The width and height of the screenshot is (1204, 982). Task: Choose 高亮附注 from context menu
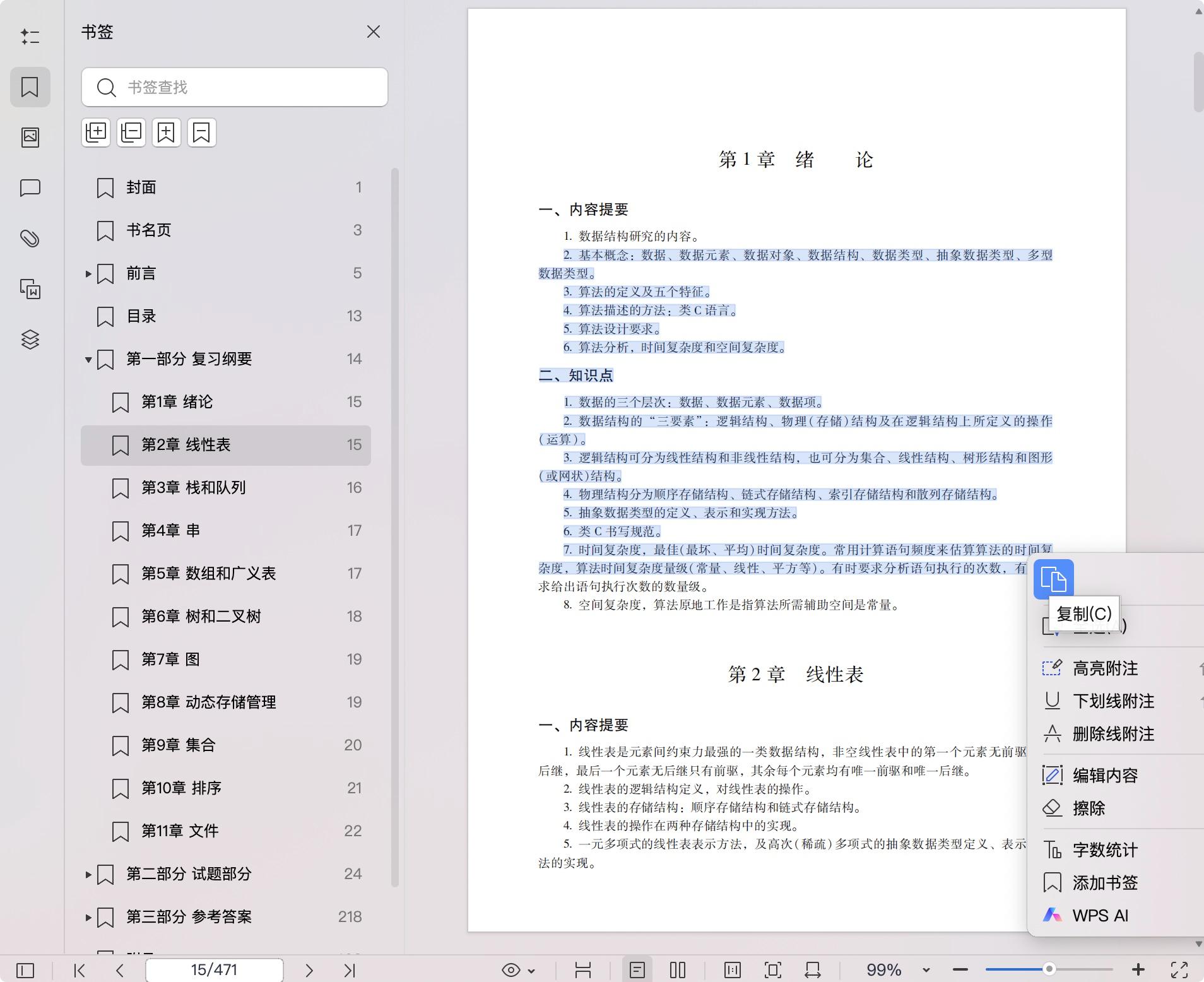coord(1117,668)
